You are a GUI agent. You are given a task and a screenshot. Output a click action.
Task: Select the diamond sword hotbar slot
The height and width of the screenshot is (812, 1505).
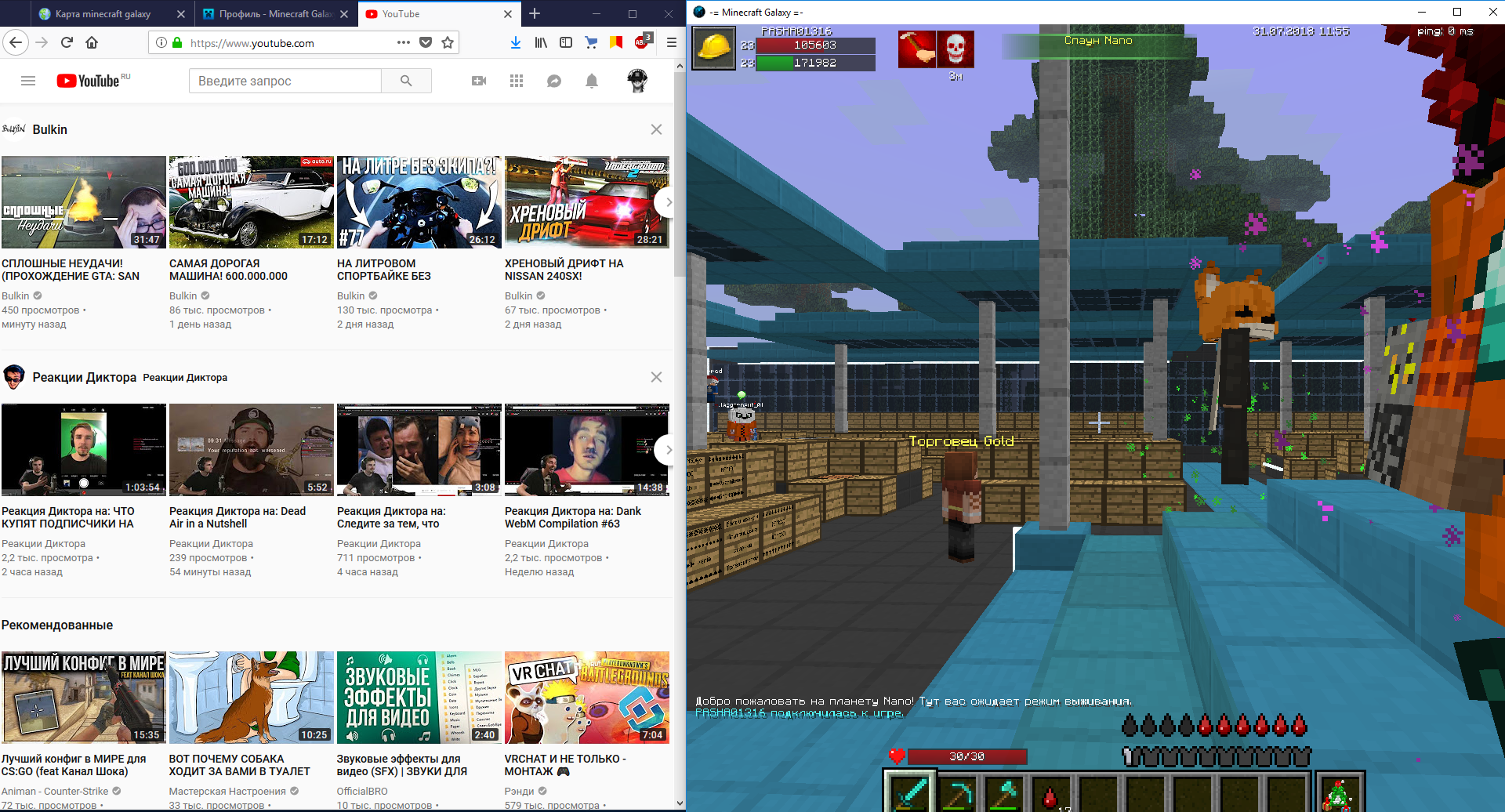click(x=910, y=793)
